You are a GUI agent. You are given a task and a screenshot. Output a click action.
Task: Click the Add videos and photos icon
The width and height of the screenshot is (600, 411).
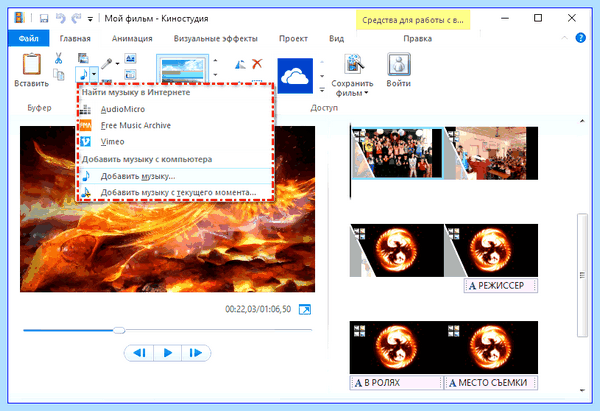click(83, 58)
